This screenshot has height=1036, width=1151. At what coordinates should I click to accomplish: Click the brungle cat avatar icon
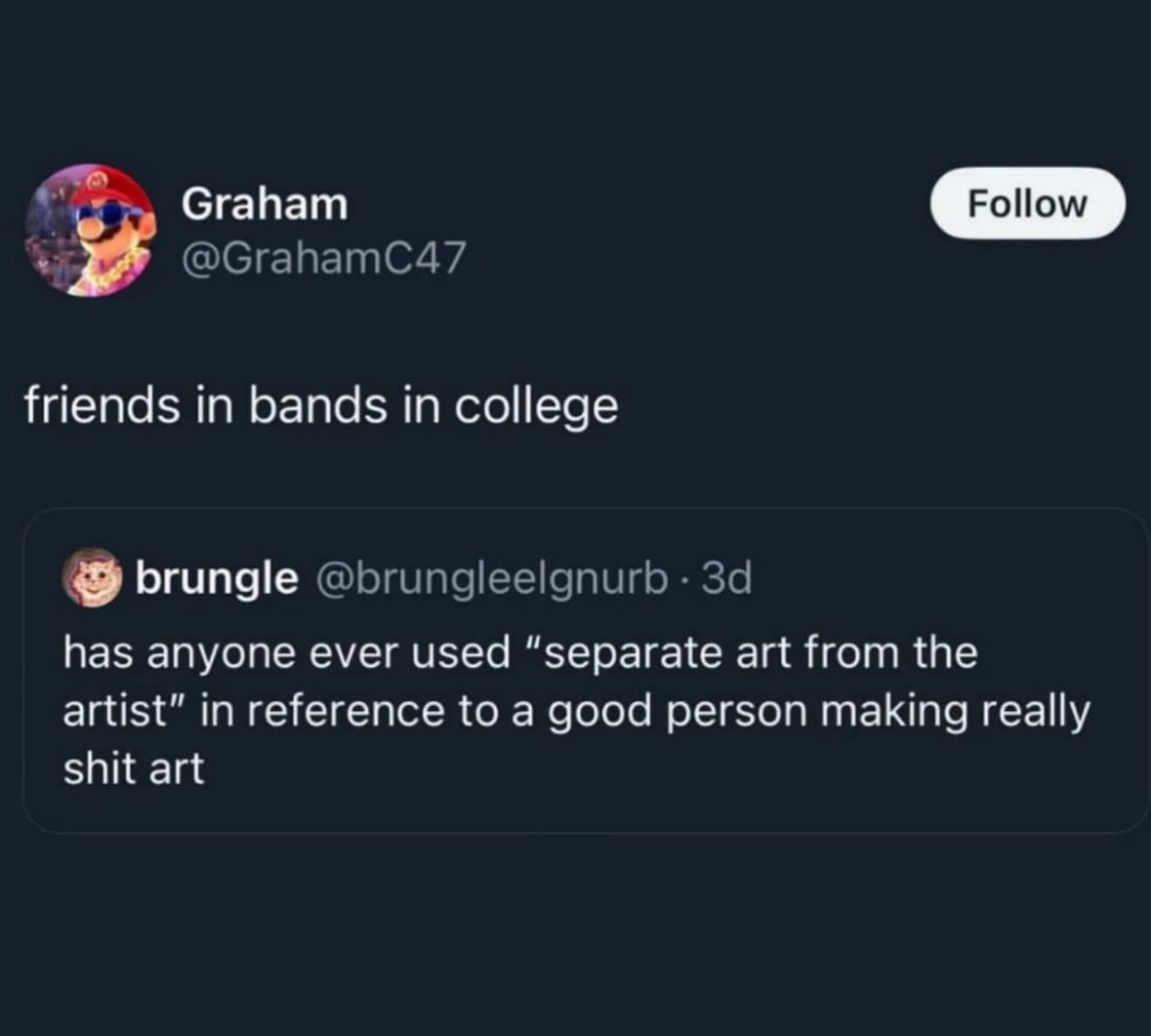[92, 578]
